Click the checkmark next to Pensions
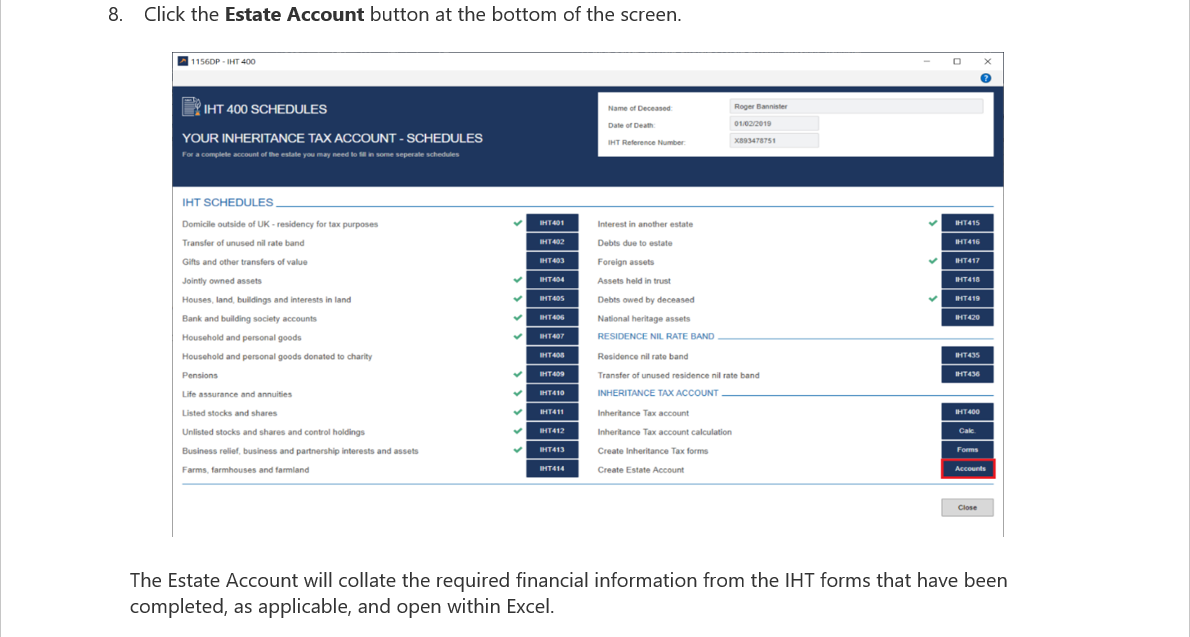This screenshot has width=1190, height=637. (518, 374)
